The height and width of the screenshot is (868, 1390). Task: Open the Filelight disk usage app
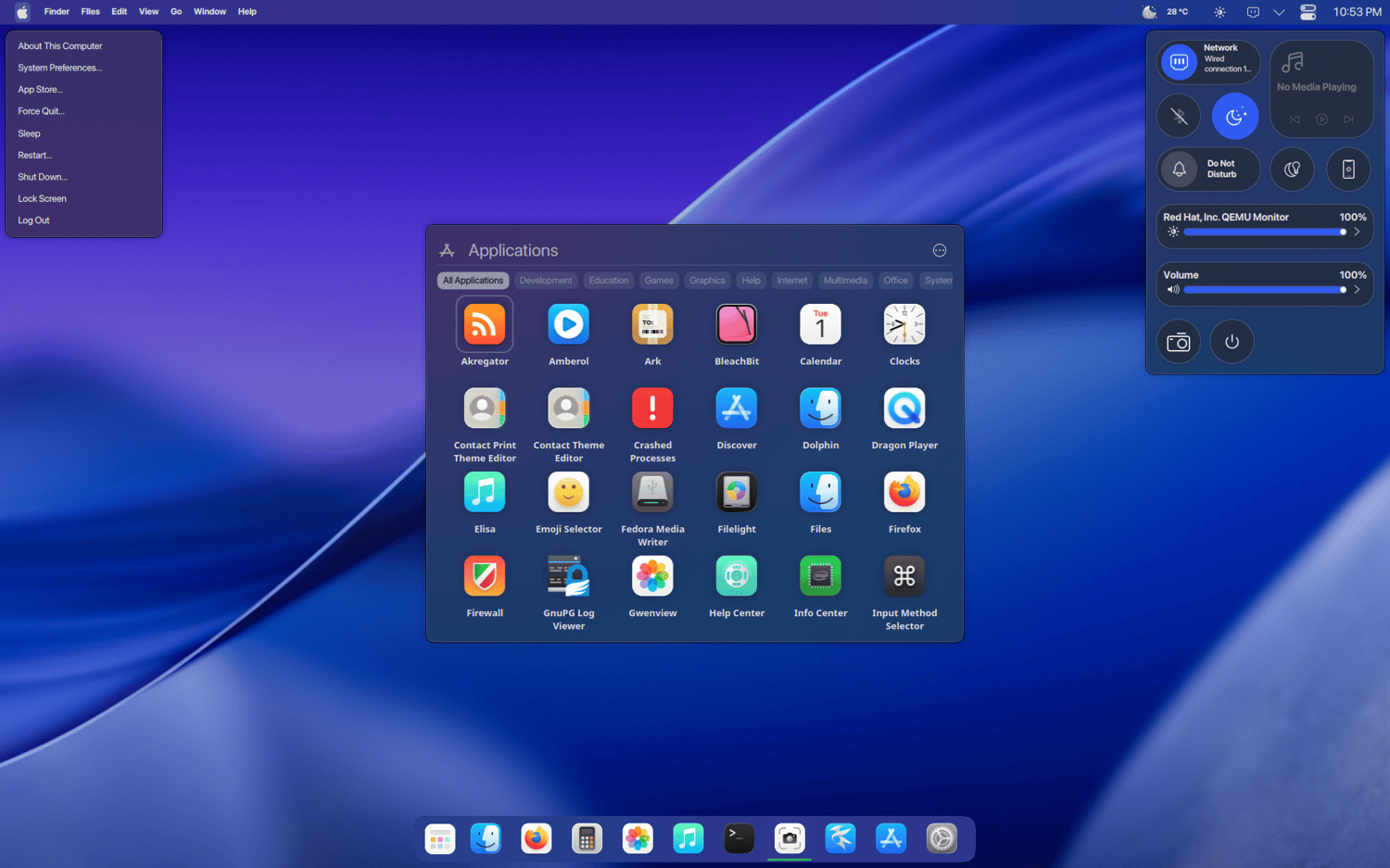point(737,492)
